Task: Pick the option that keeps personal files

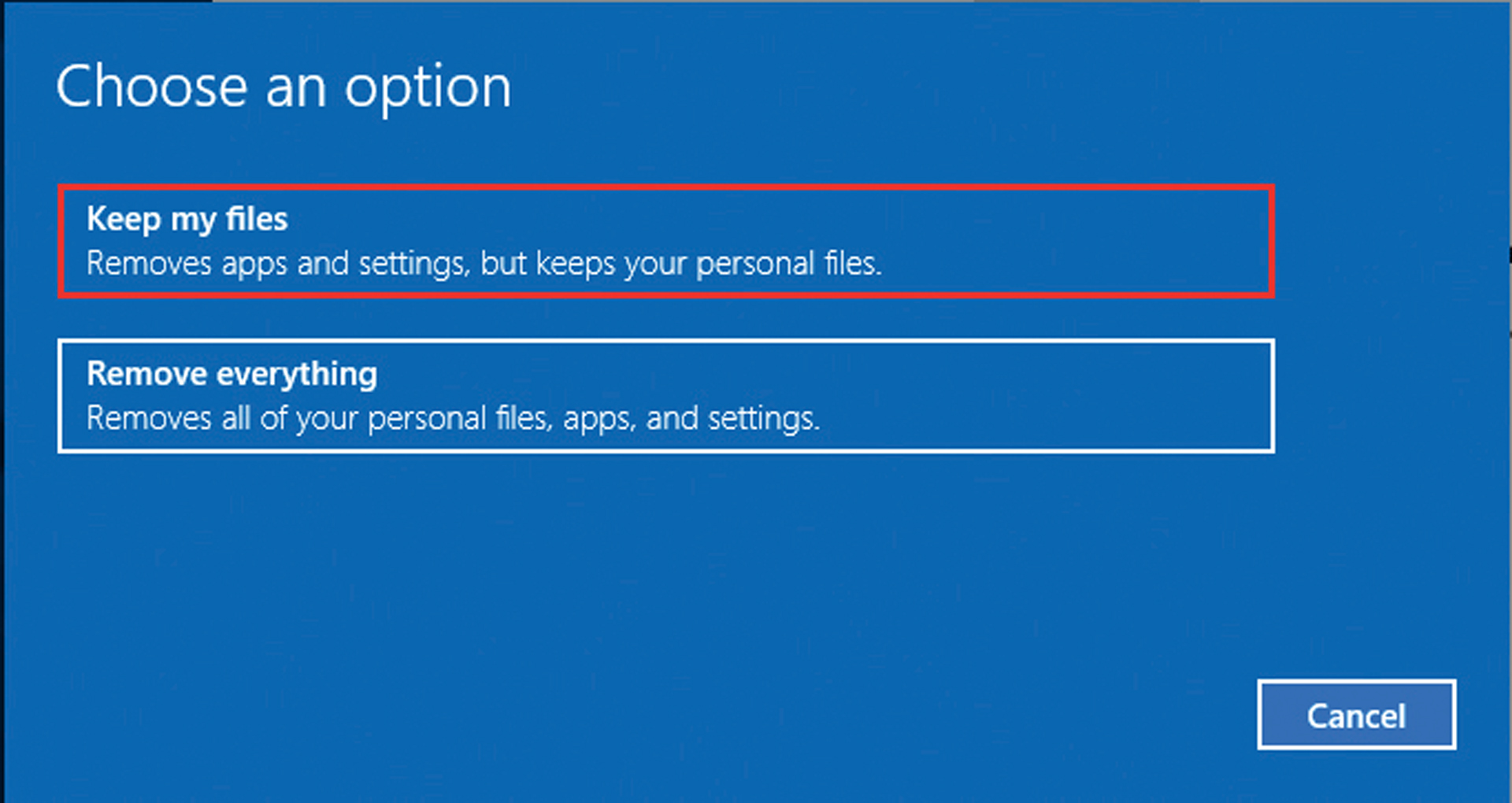Action: point(665,241)
